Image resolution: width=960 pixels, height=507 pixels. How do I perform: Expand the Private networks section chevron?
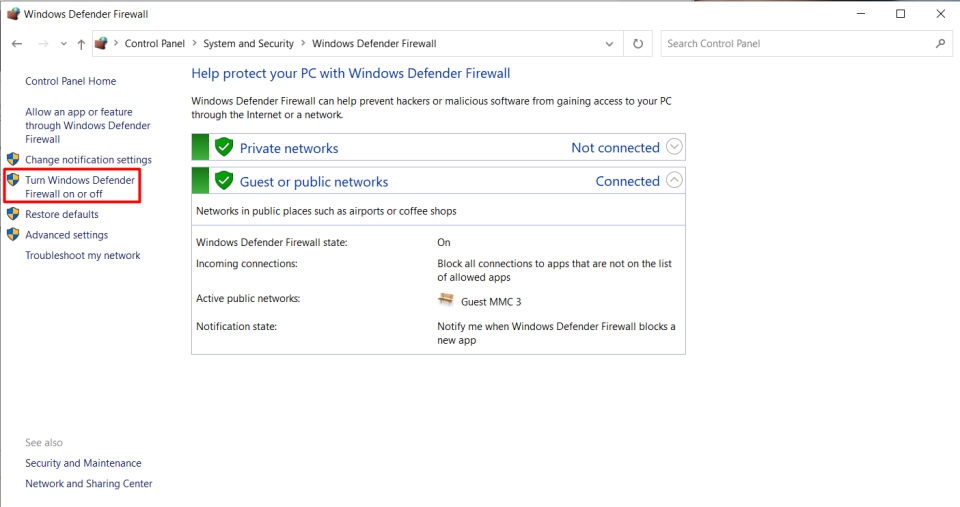coord(675,147)
